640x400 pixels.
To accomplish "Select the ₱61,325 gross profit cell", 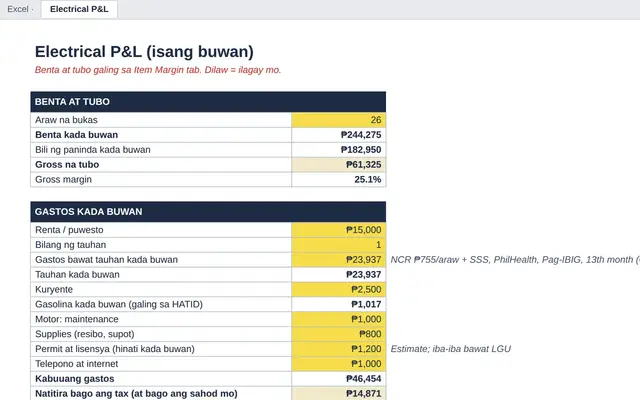I will [x=338, y=164].
